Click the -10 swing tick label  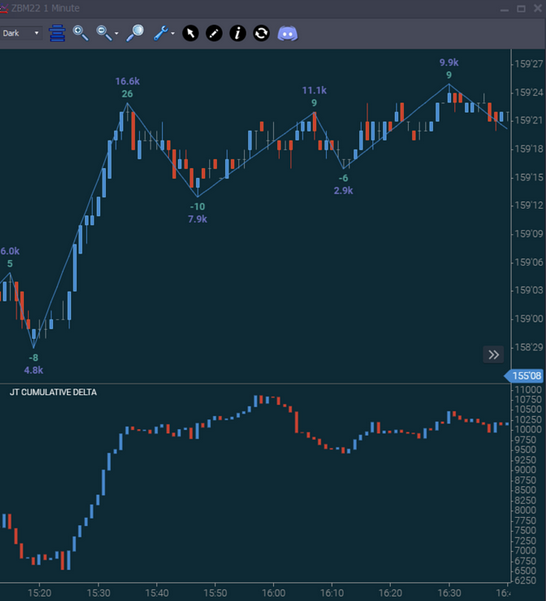coord(197,207)
